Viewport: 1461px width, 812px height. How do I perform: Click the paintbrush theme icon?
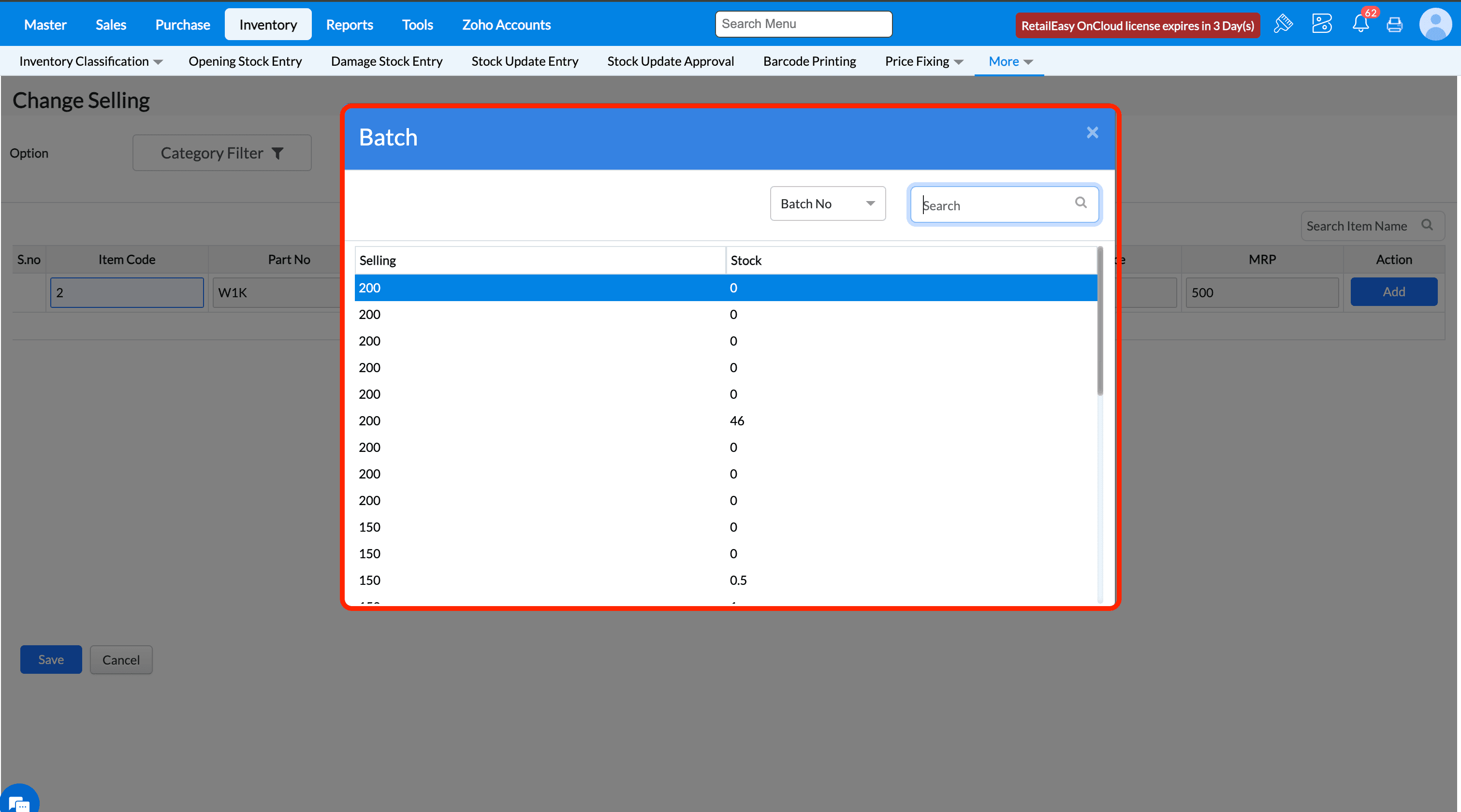tap(1283, 24)
